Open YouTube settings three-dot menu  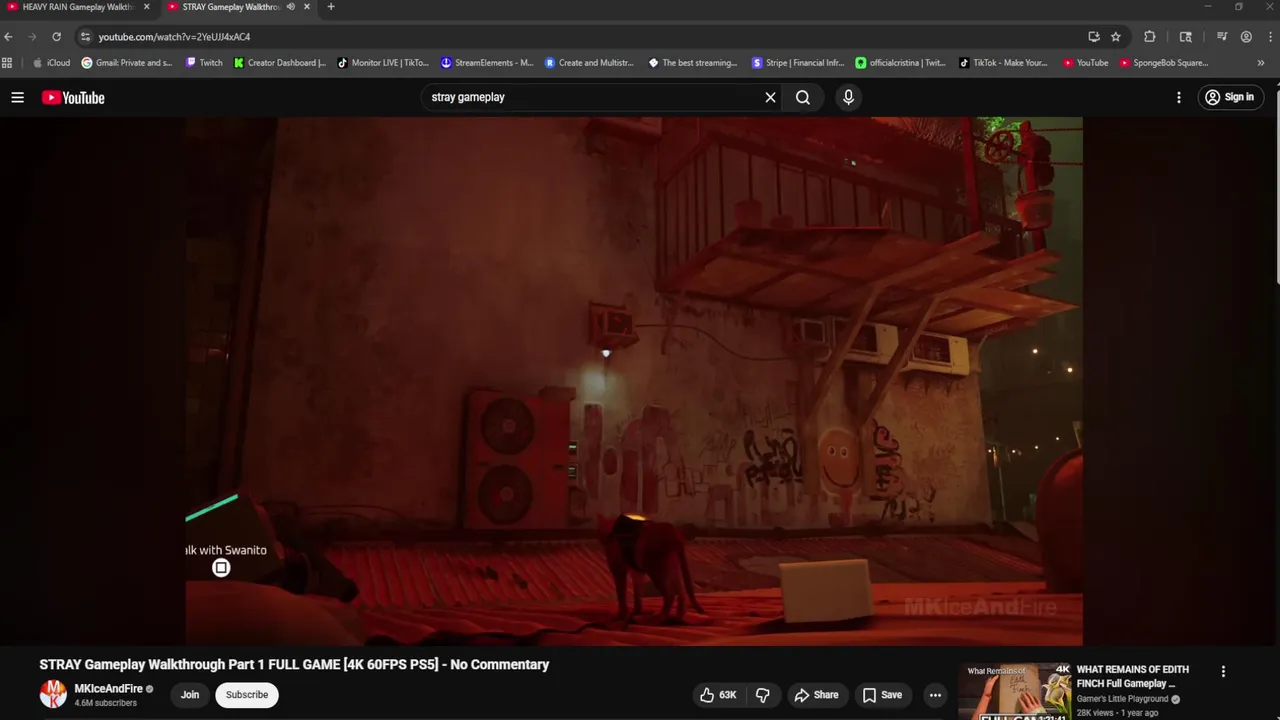[x=1178, y=97]
